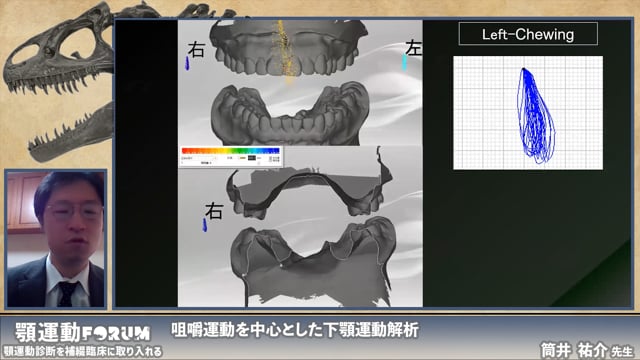Image resolution: width=640 pixels, height=360 pixels.
Task: Click the blue right condyle marker in the top view
Action: 187,63
